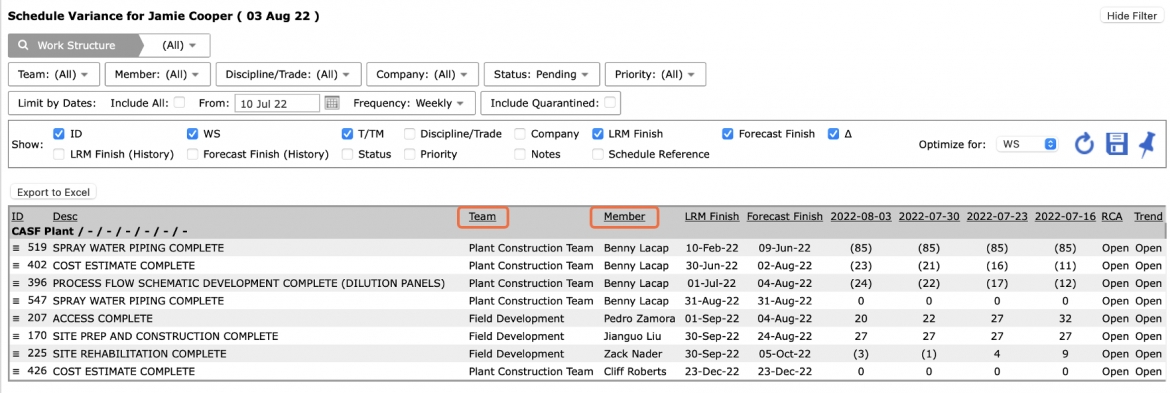The height and width of the screenshot is (393, 1170).
Task: Click the blue pushpin icon
Action: coord(1147,143)
